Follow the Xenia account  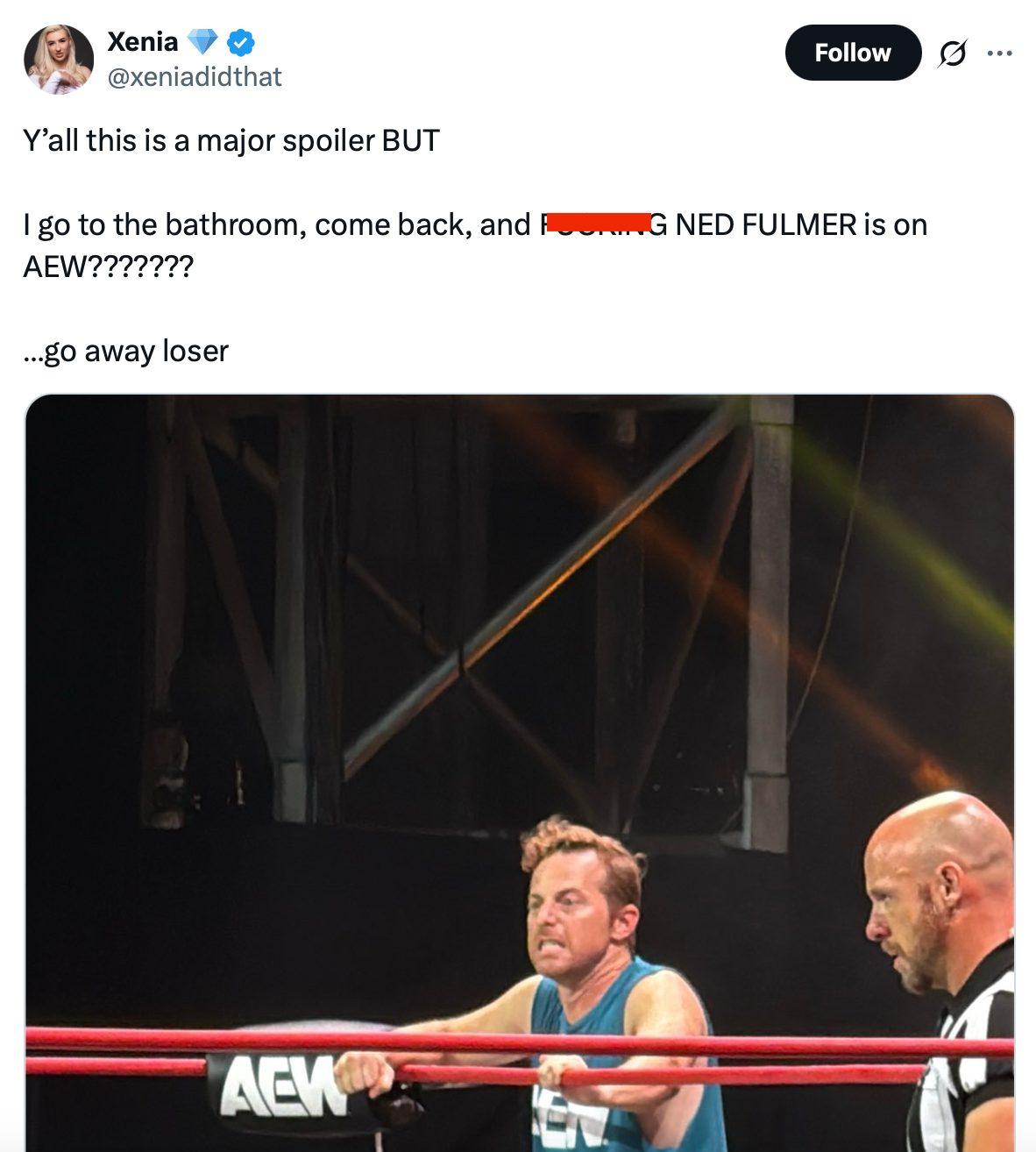pos(853,53)
